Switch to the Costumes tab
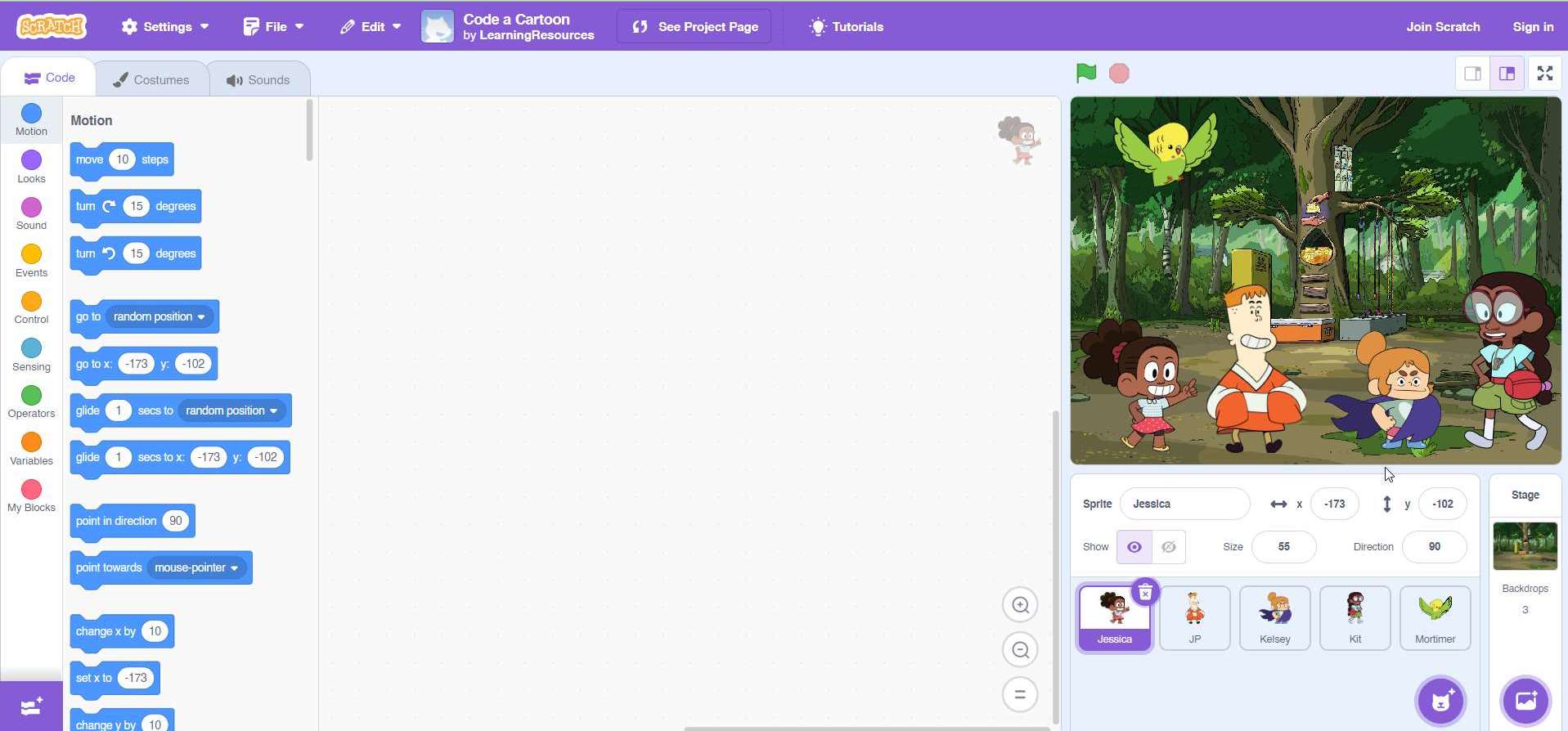Image resolution: width=1568 pixels, height=731 pixels. point(151,79)
